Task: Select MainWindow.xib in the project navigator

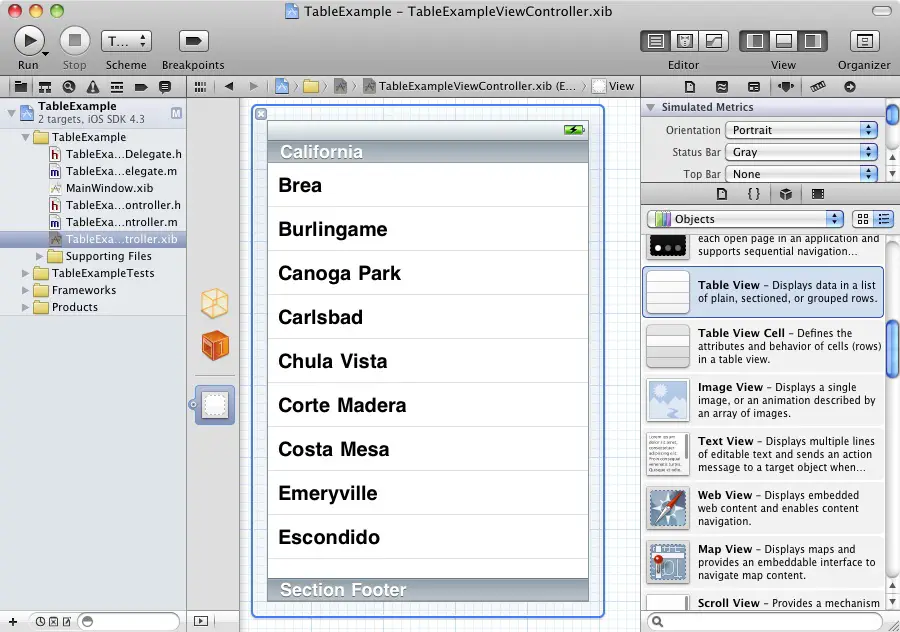Action: 109,188
